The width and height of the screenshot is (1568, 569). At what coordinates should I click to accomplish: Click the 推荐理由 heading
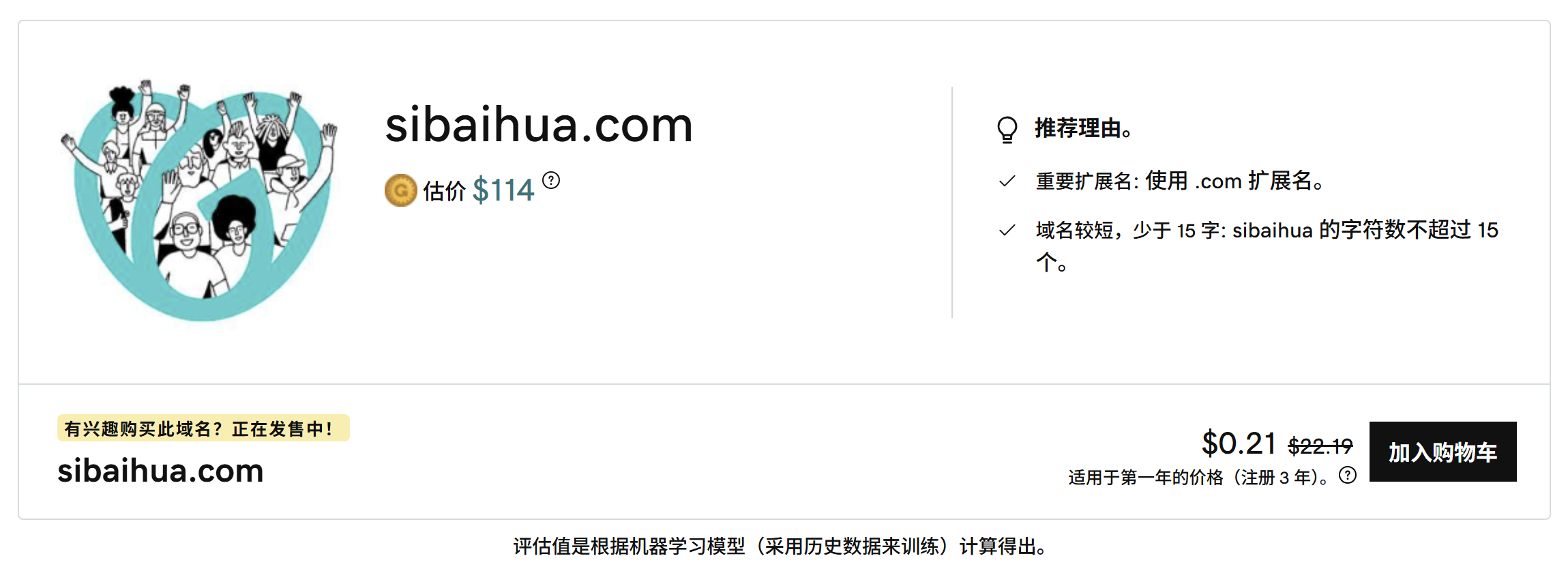pos(1083,128)
